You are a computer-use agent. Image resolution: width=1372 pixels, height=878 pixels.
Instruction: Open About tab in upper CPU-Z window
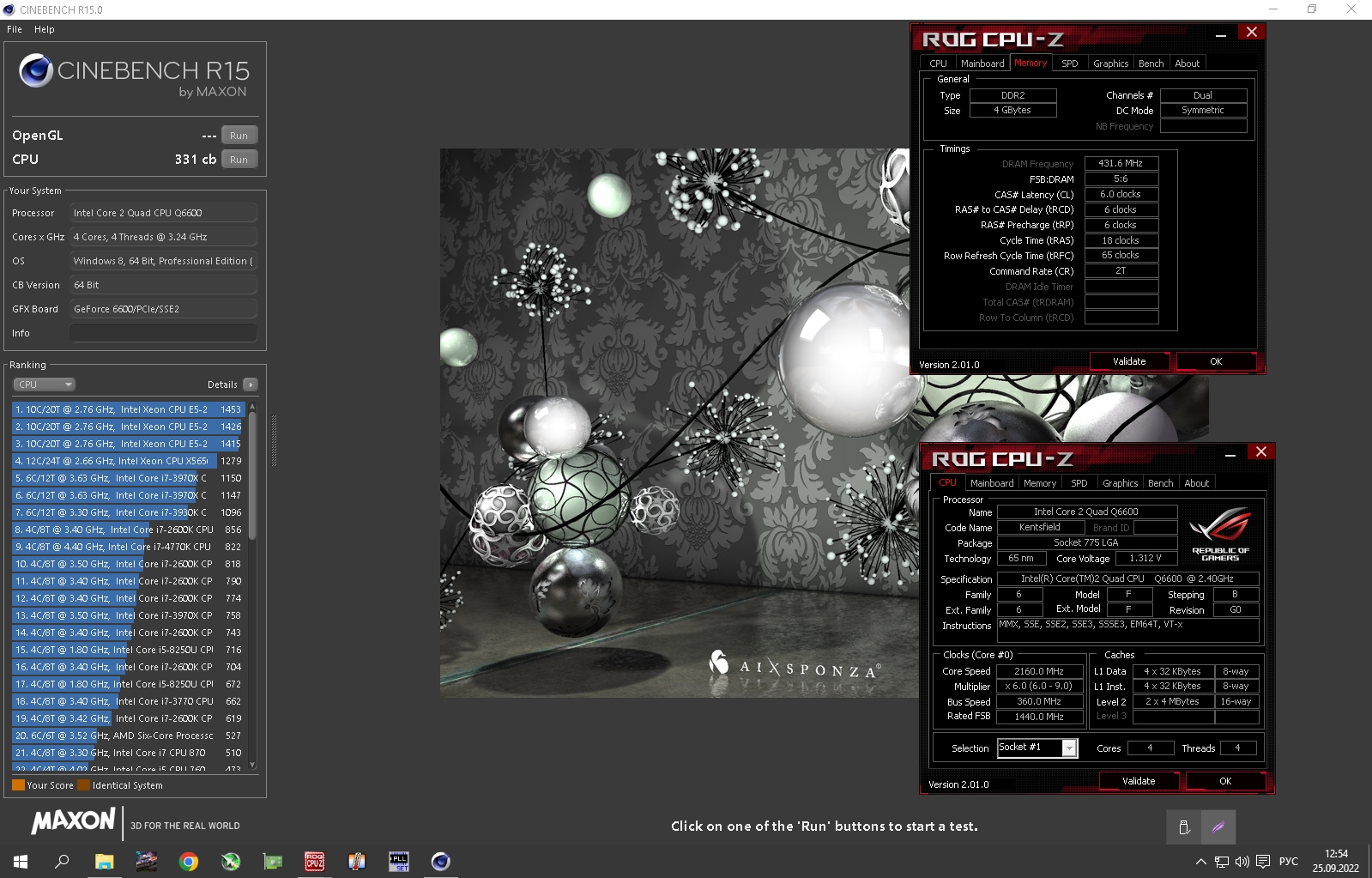click(x=1187, y=64)
